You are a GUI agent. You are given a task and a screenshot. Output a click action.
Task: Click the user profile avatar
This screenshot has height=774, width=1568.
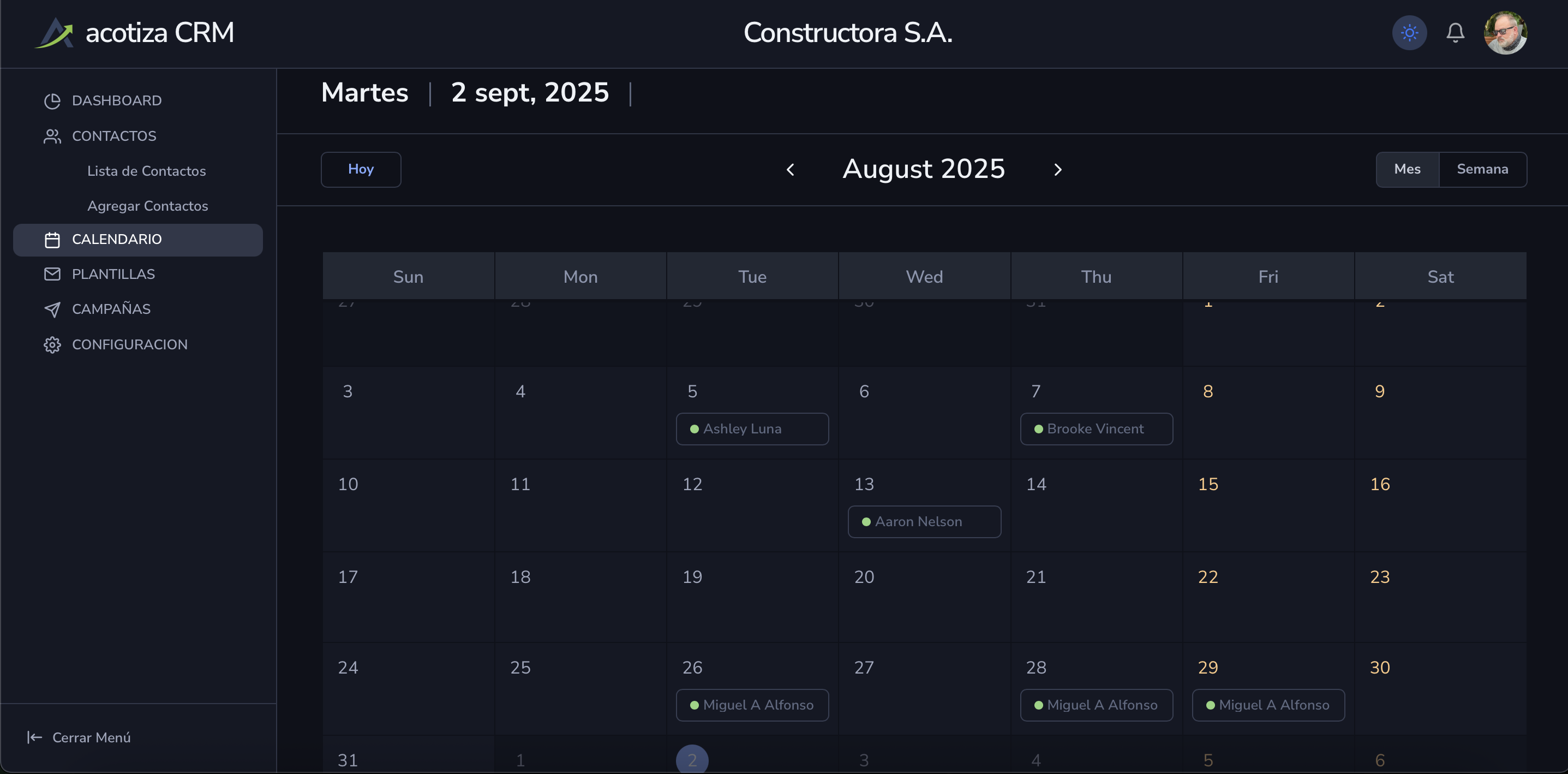[1505, 33]
